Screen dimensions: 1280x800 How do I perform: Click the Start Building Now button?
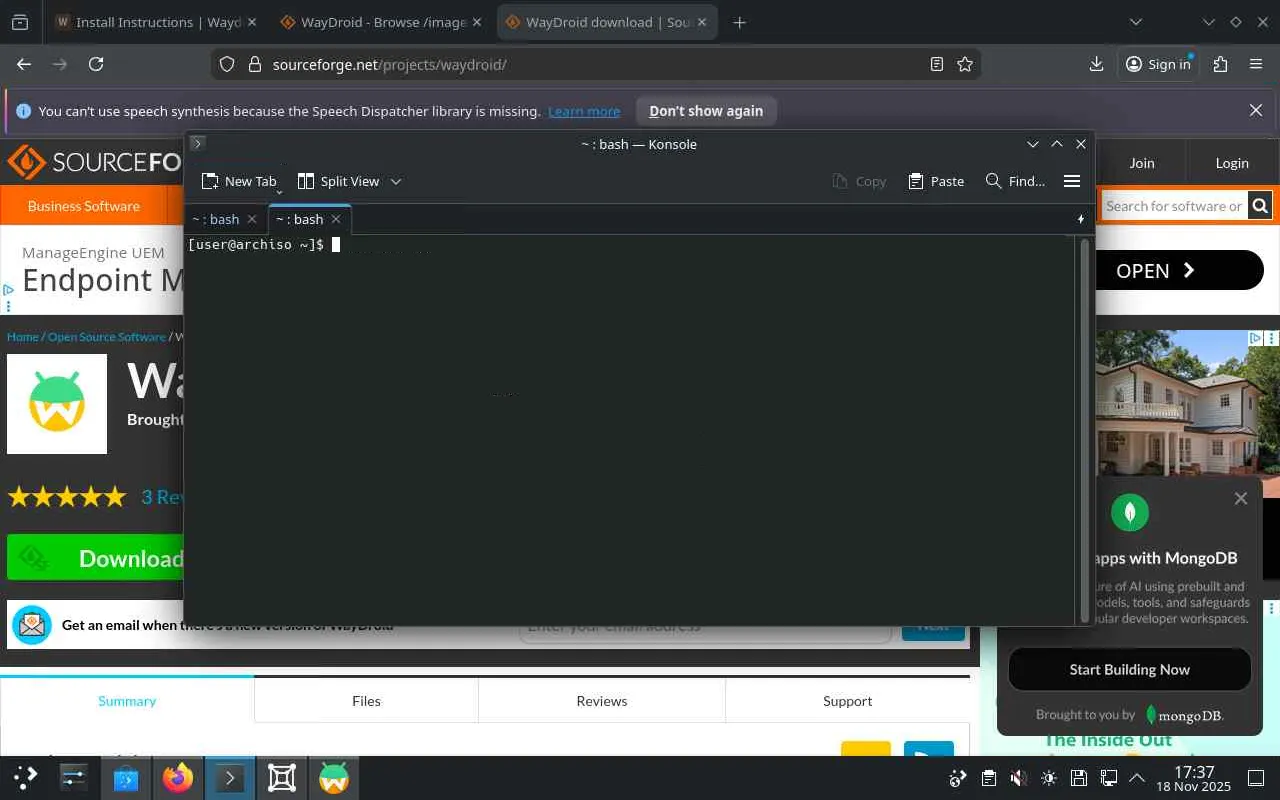tap(1130, 669)
